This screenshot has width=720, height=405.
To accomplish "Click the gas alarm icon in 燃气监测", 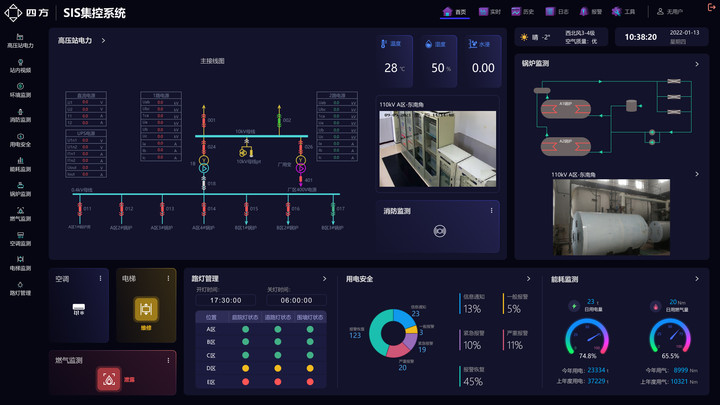I will pyautogui.click(x=109, y=378).
